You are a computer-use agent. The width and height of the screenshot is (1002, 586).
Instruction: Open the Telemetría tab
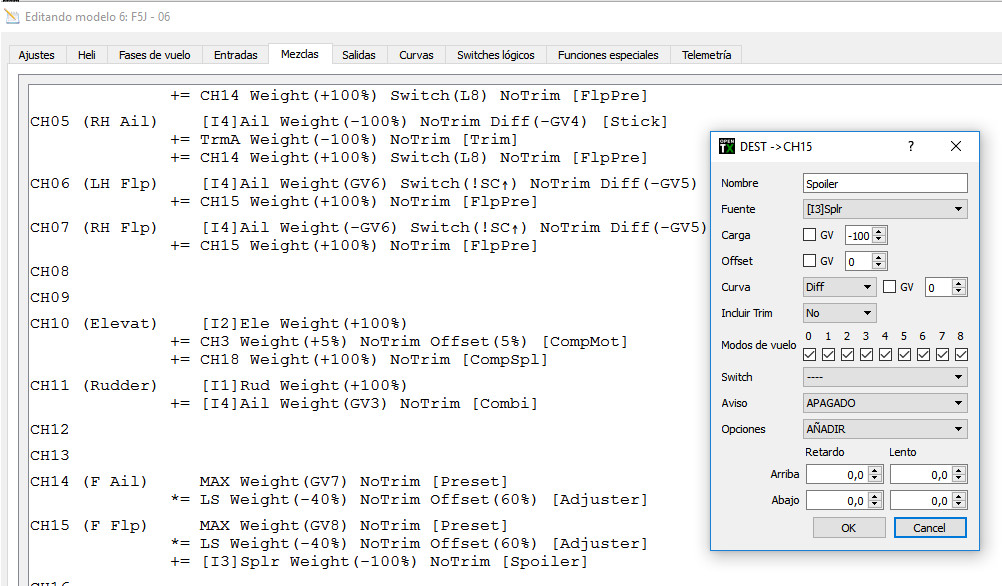point(706,55)
